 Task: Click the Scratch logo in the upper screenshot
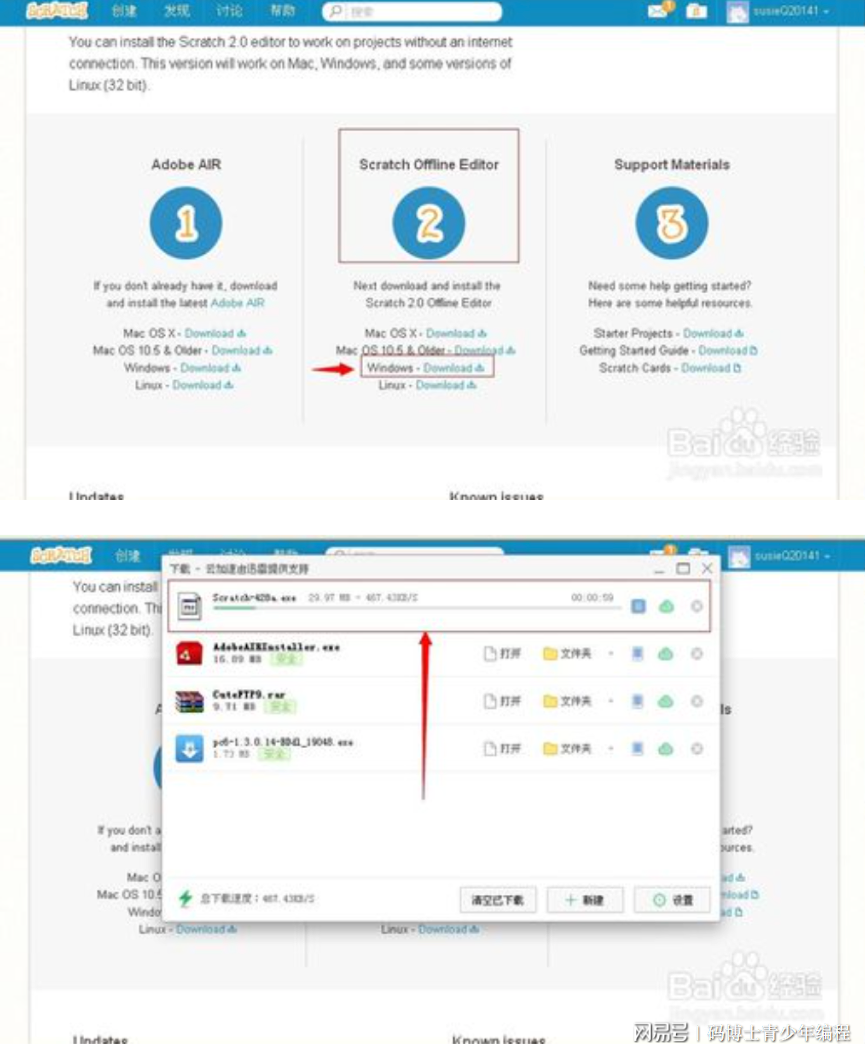[x=58, y=11]
